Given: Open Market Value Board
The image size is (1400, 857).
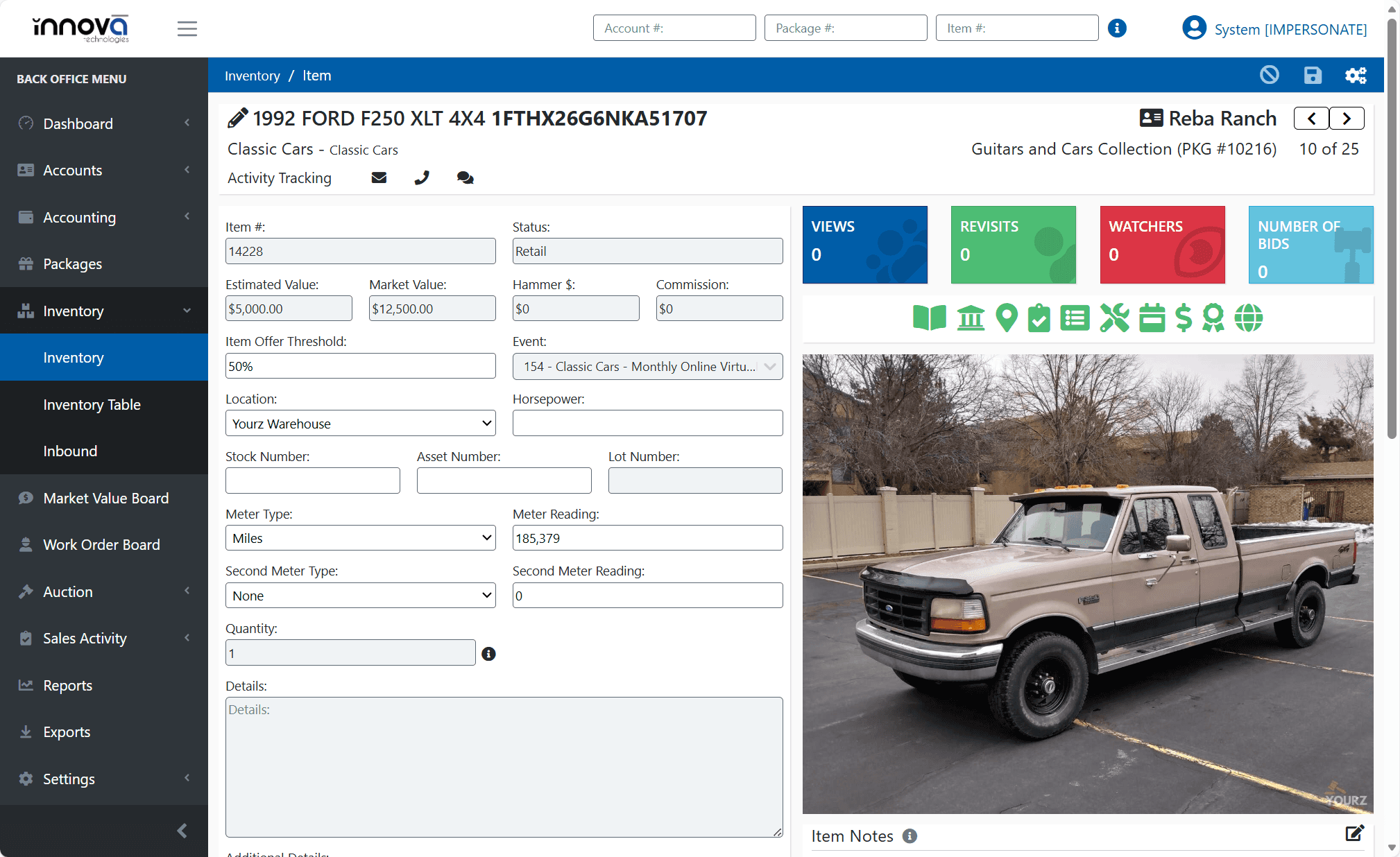Looking at the screenshot, I should pos(104,498).
